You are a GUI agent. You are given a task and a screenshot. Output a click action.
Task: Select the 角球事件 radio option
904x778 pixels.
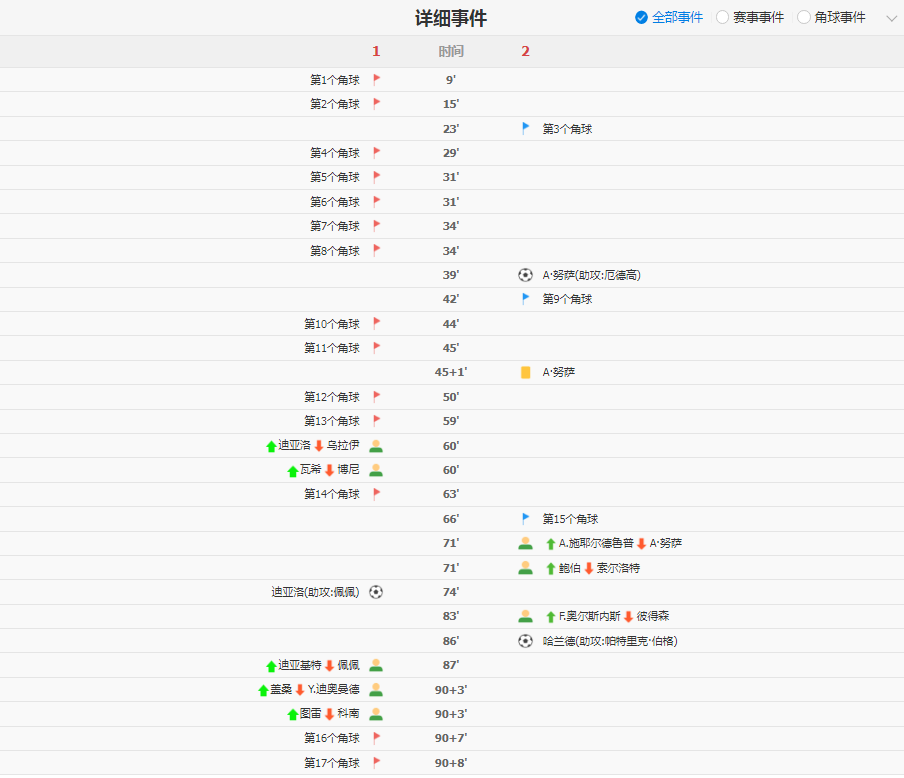pos(831,18)
